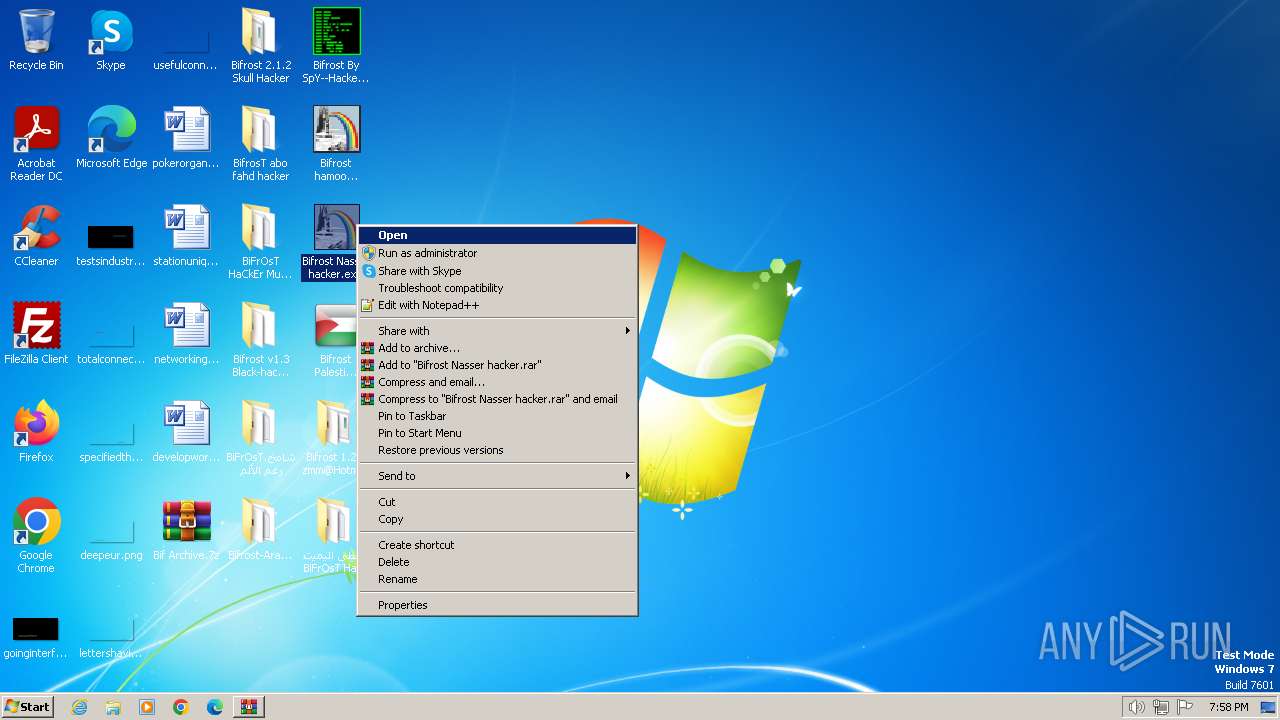Select the Bif Archive WinRAR file
The width and height of the screenshot is (1280, 720).
click(x=186, y=530)
